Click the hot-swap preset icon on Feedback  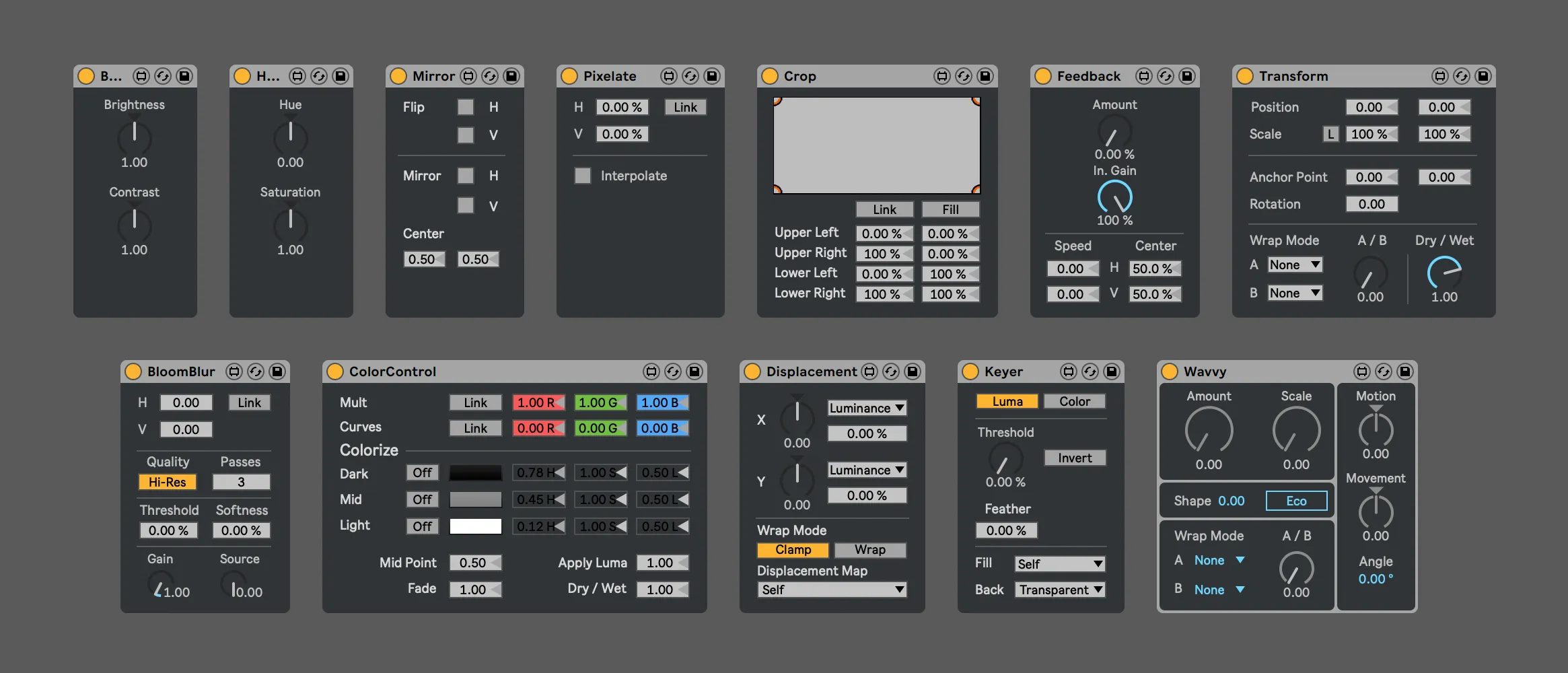[1166, 76]
